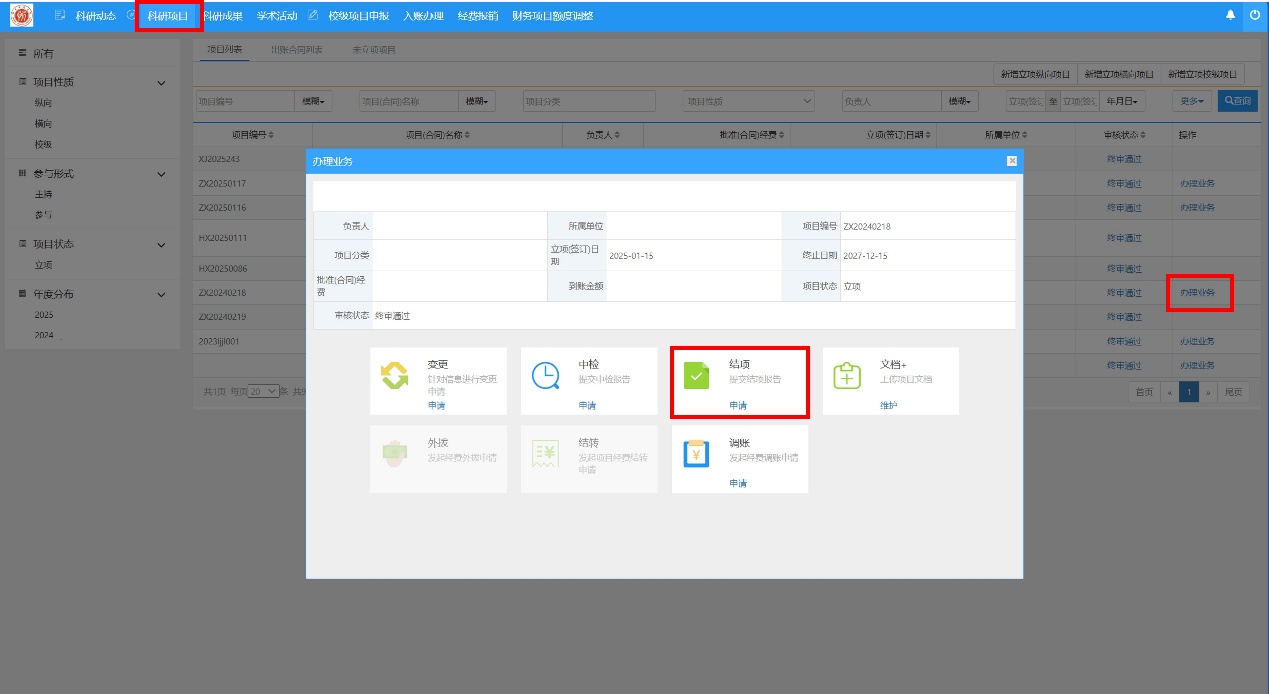Image resolution: width=1269 pixels, height=694 pixels.
Task: Click the 项目编号 search input field
Action: pyautogui.click(x=244, y=101)
